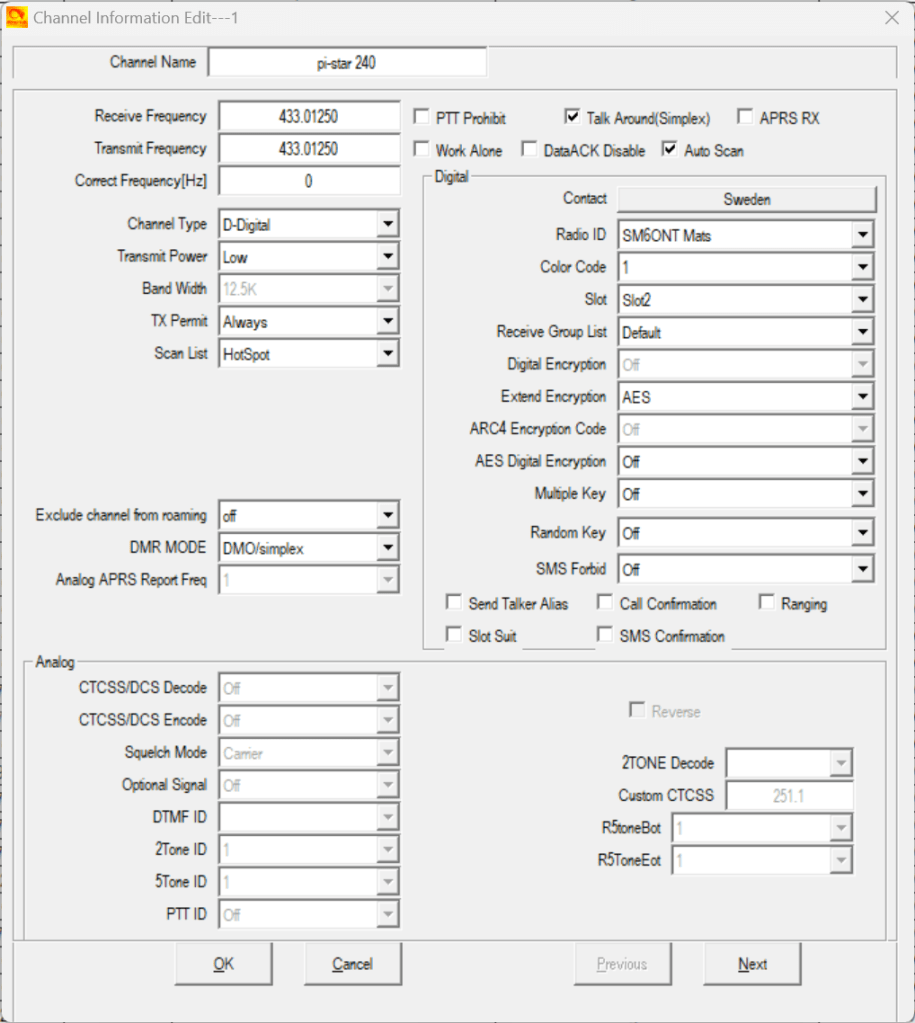This screenshot has width=915, height=1023.
Task: Open the DMR MODE dropdown
Action: pyautogui.click(x=388, y=548)
